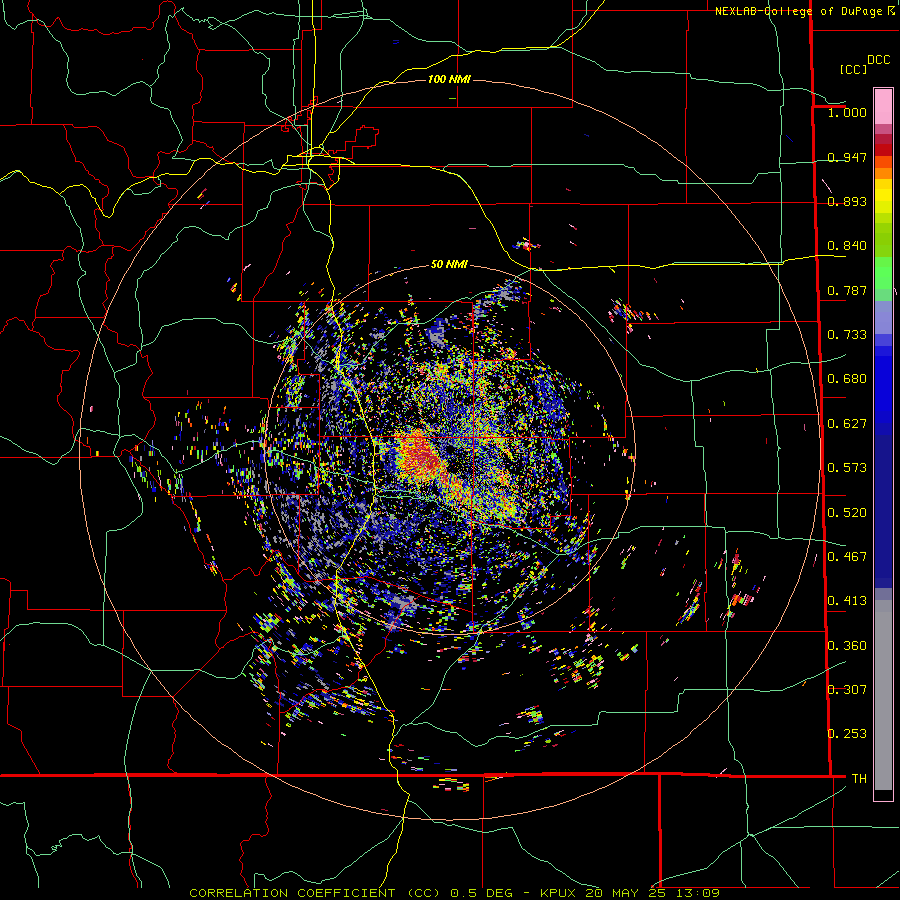Click the 0.360 scale value
This screenshot has height=900, width=900.
tap(847, 646)
